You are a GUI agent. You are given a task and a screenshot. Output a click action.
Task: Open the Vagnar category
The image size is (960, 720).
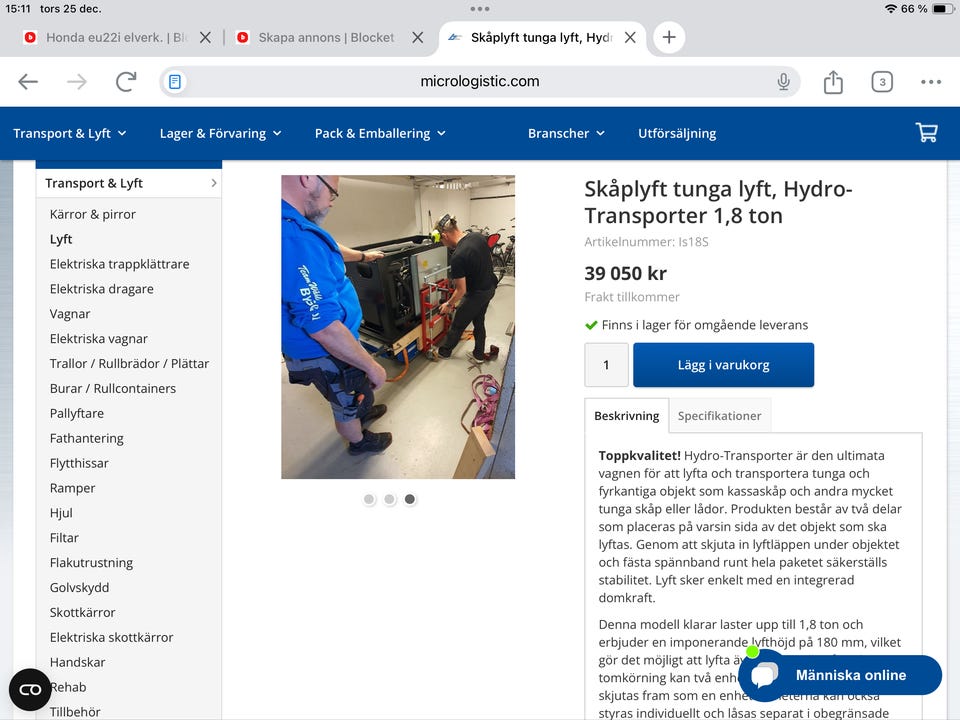(x=70, y=314)
